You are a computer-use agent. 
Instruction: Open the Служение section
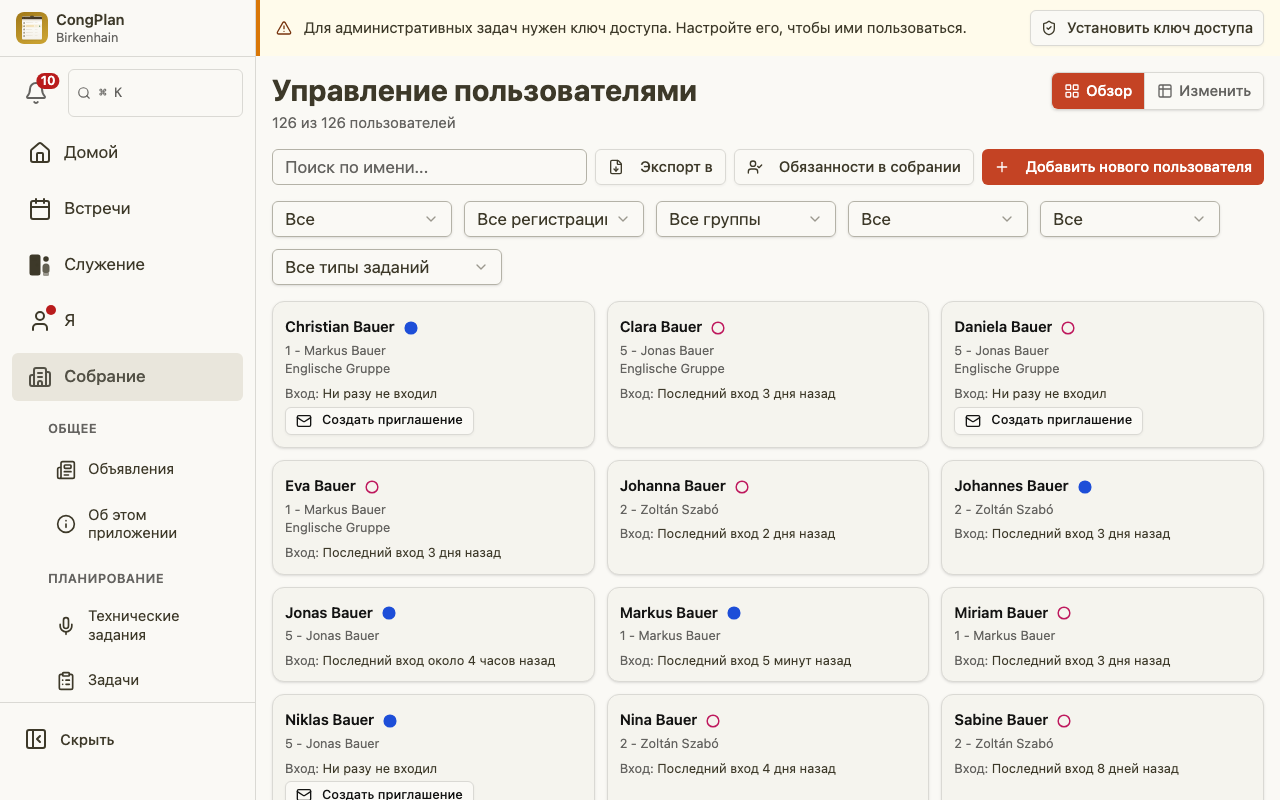[x=127, y=264]
